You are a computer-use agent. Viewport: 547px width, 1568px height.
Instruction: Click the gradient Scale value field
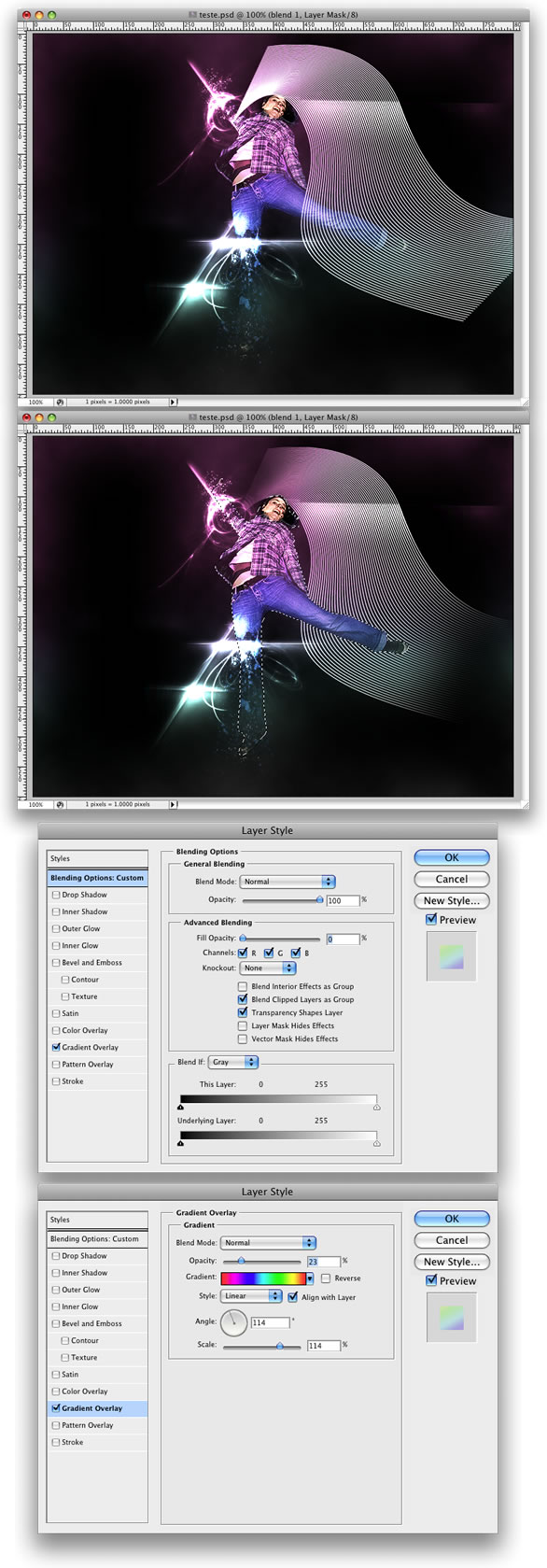click(x=324, y=1346)
